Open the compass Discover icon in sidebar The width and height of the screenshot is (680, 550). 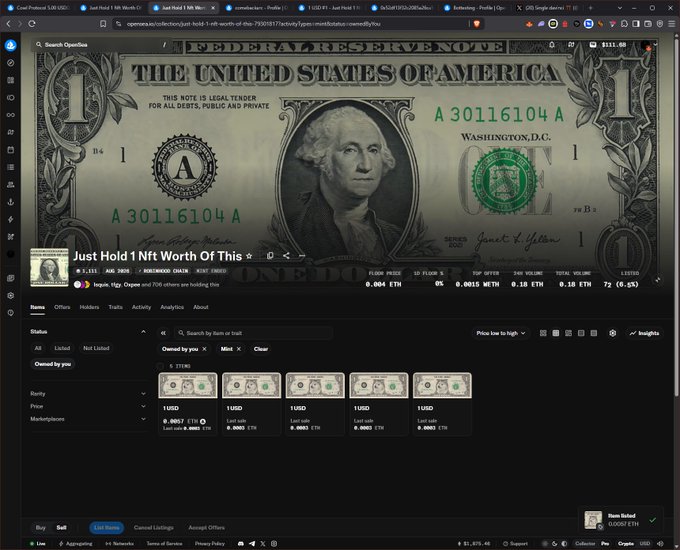(11, 63)
